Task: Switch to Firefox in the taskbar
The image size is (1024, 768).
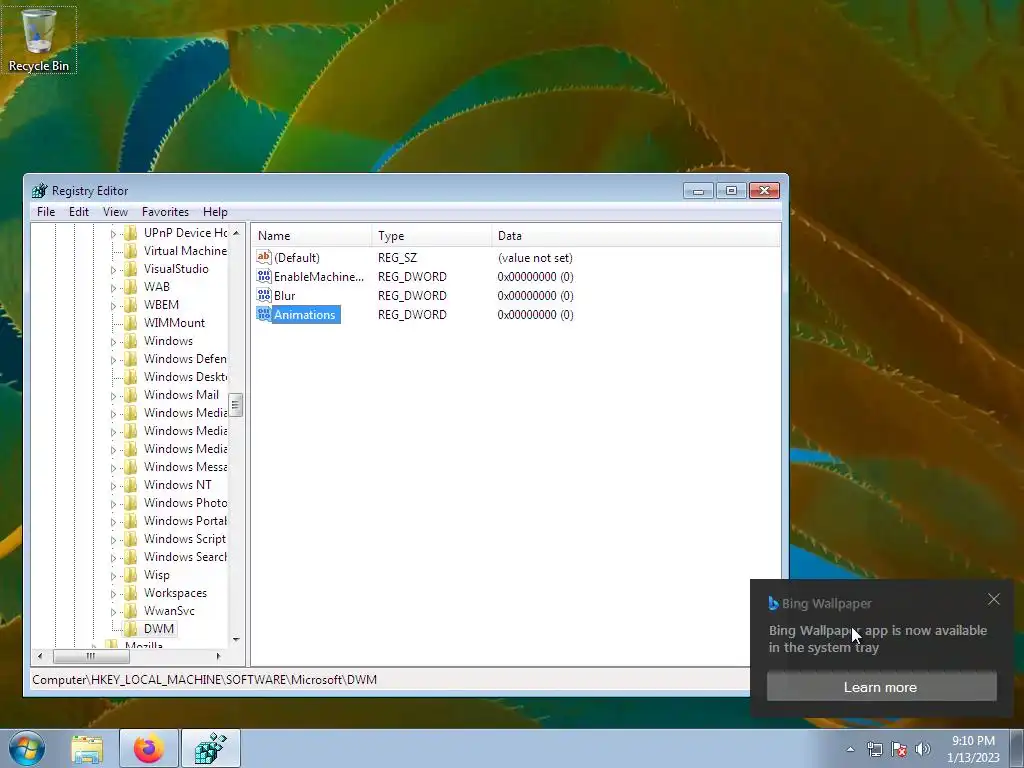Action: [x=148, y=748]
